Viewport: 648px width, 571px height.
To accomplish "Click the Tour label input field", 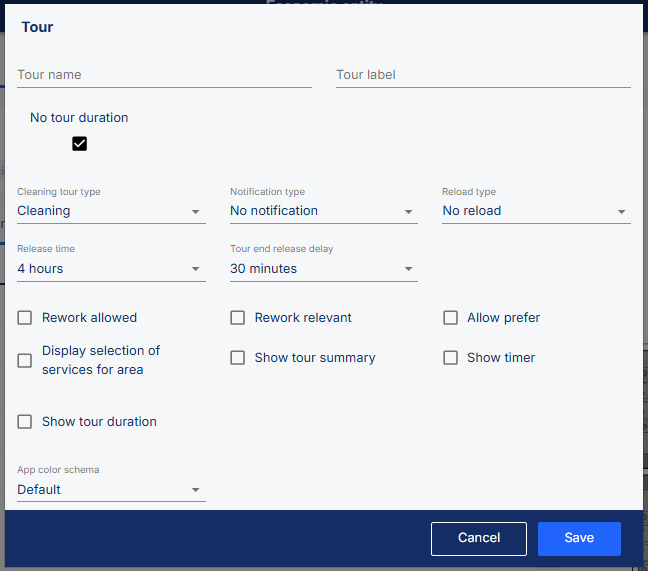I will (483, 75).
